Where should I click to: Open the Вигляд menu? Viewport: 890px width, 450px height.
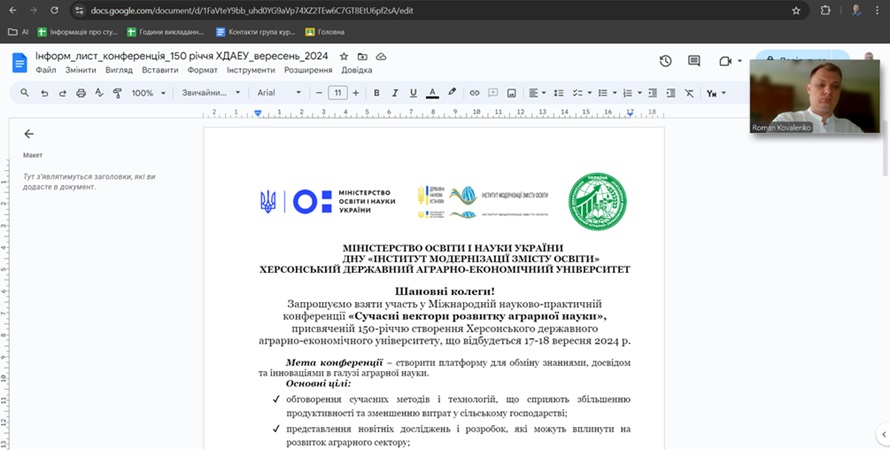pos(119,70)
